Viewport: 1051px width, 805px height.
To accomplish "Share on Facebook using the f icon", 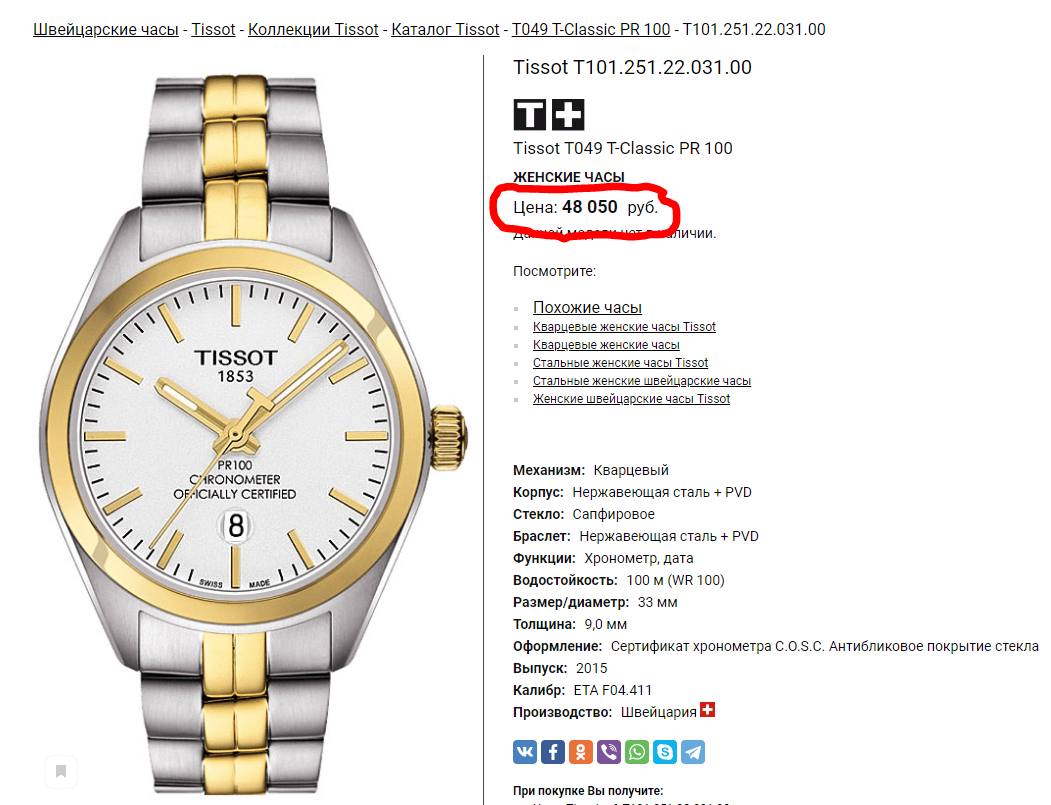I will pyautogui.click(x=553, y=752).
